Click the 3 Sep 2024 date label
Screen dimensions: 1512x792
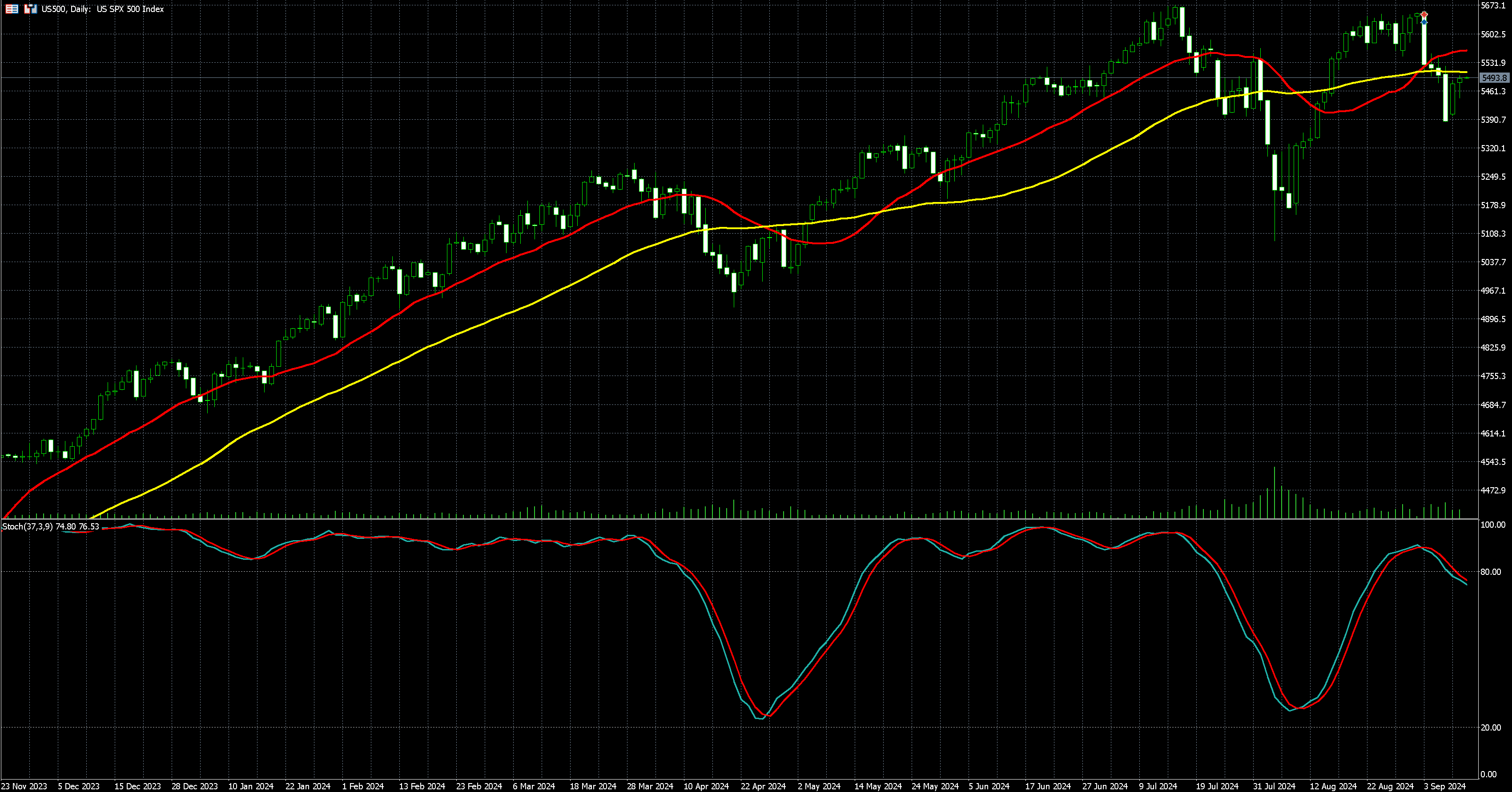coord(1445,786)
